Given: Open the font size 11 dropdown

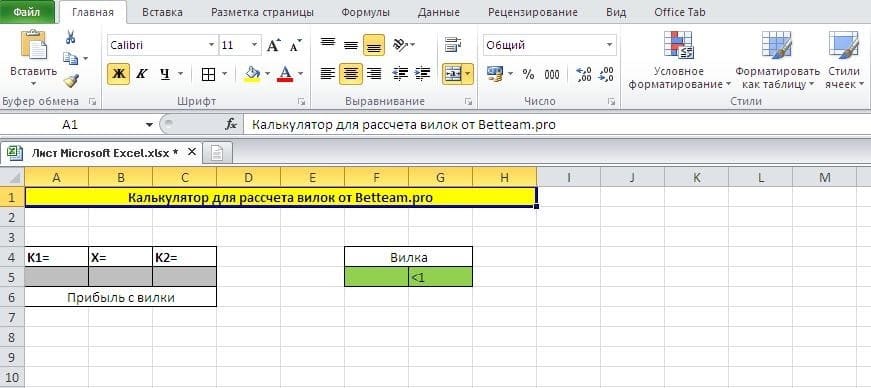Looking at the screenshot, I should (254, 45).
